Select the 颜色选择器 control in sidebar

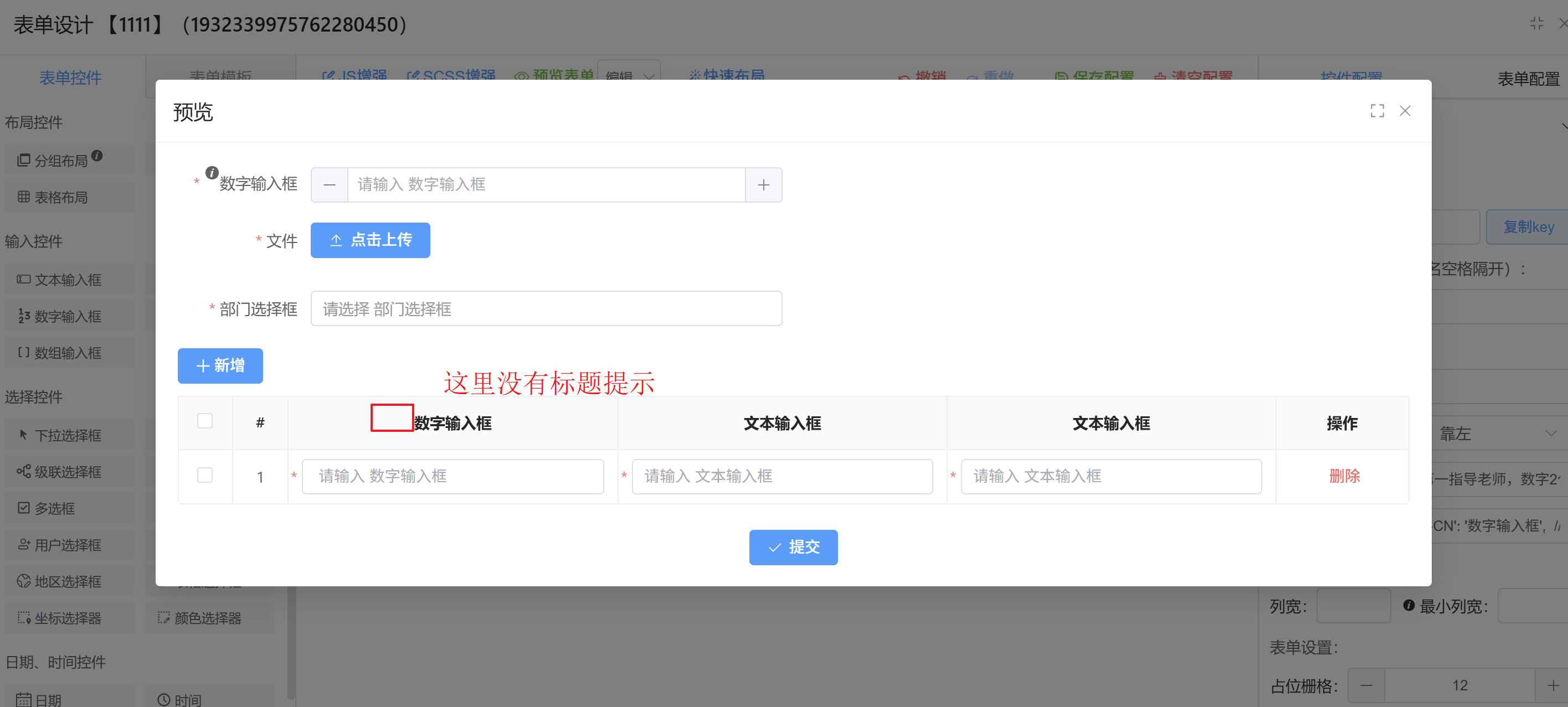(x=207, y=618)
